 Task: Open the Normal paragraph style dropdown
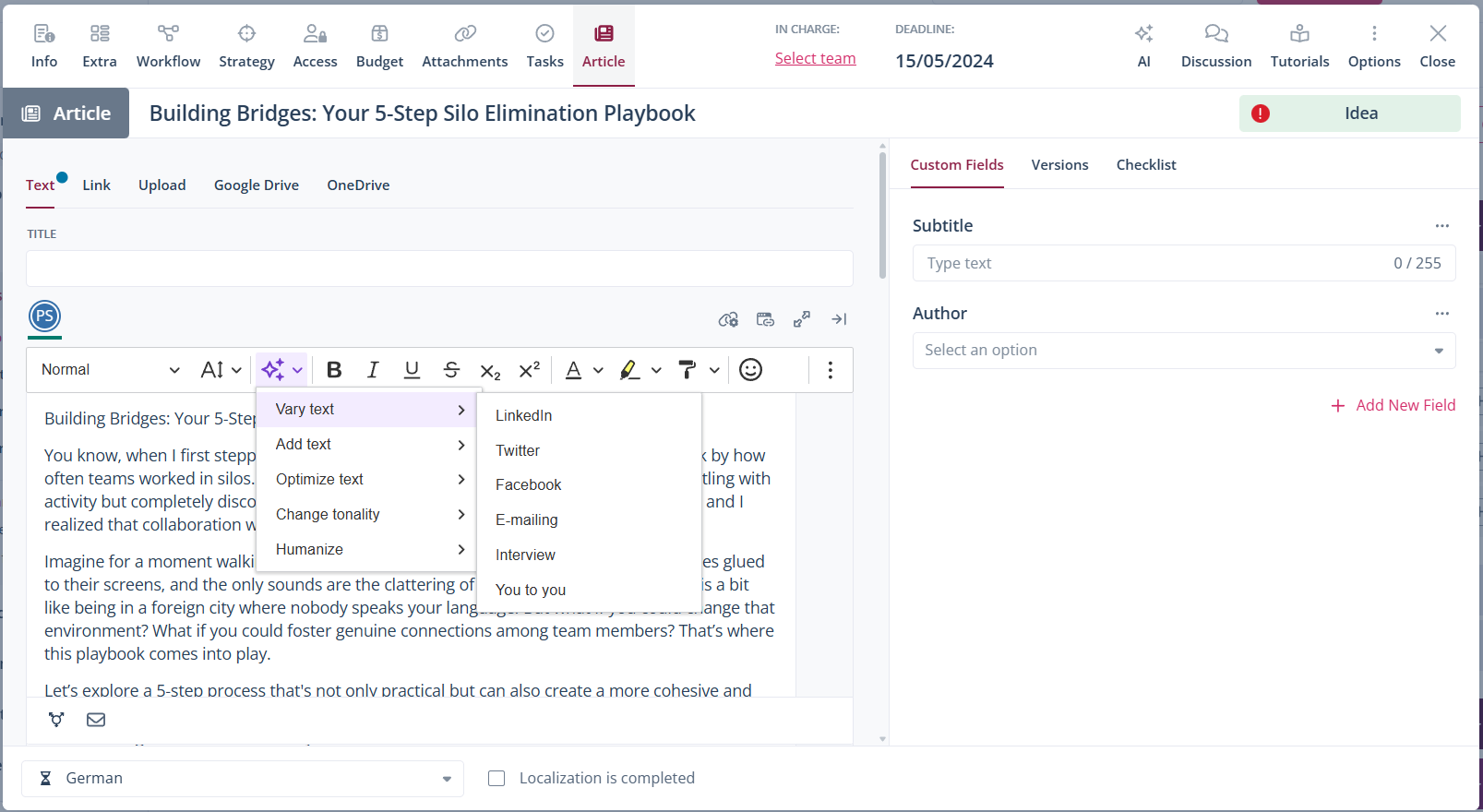tap(110, 370)
